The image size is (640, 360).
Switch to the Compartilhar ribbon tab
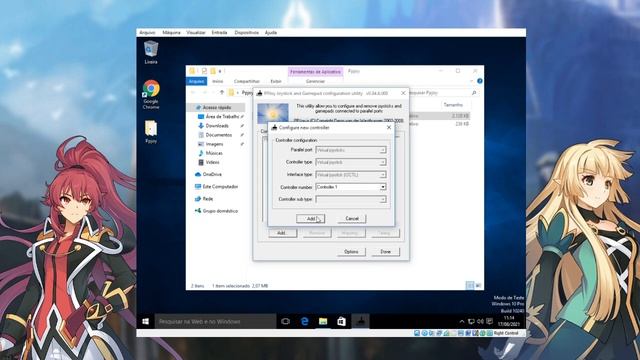(x=247, y=81)
